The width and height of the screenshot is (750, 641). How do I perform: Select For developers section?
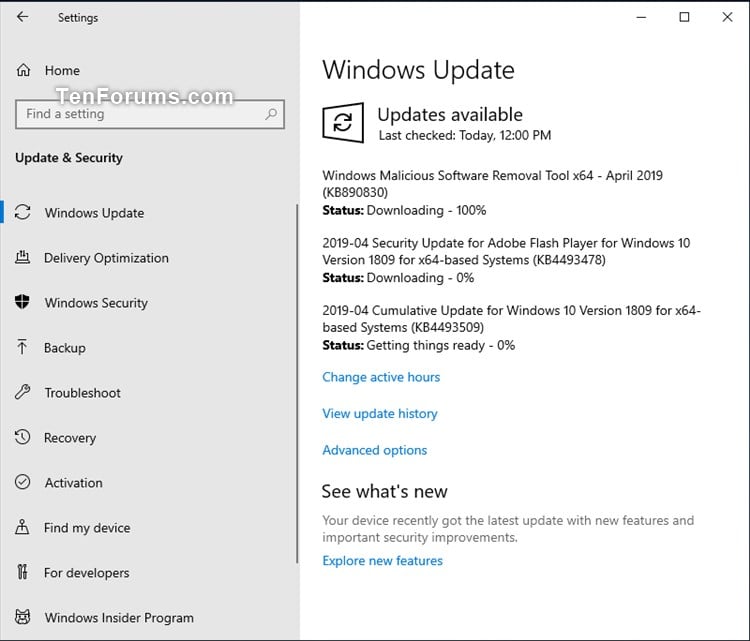click(87, 573)
